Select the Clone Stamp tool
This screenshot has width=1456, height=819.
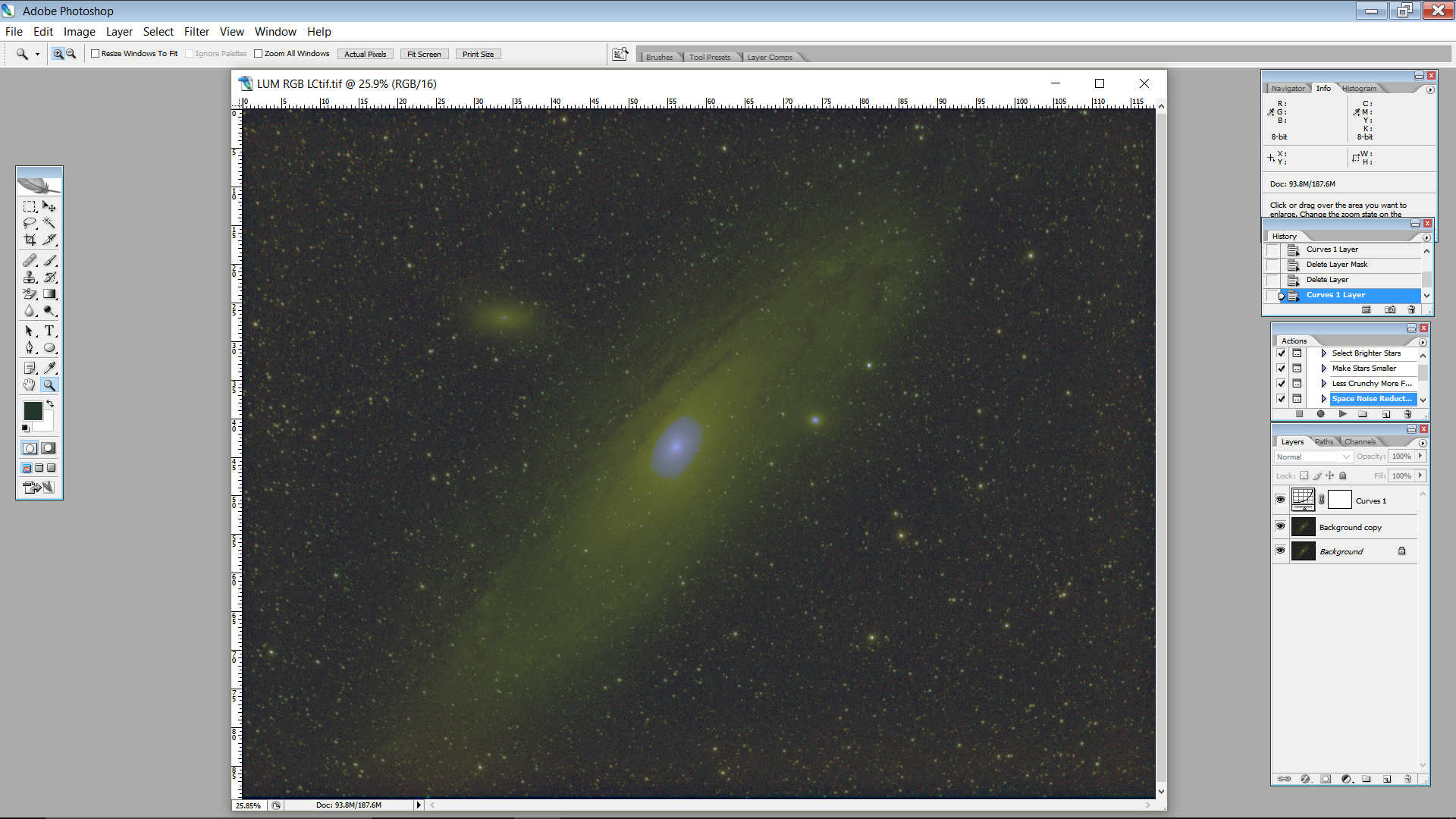(30, 278)
